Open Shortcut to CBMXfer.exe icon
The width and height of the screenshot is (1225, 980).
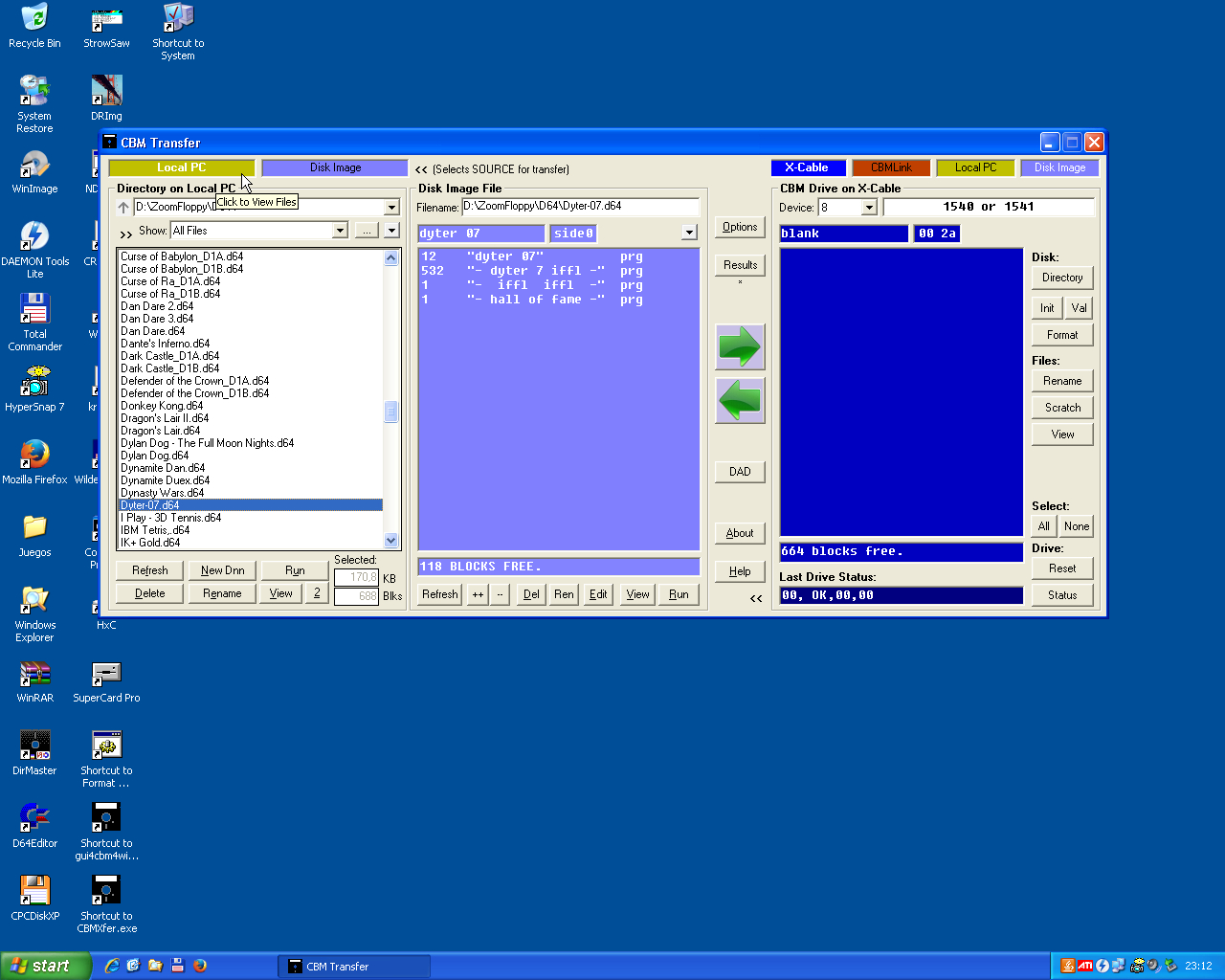tap(106, 904)
